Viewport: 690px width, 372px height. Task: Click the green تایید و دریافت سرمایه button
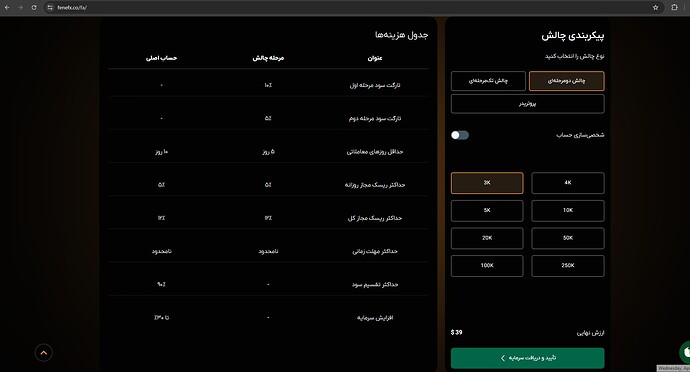tap(528, 358)
